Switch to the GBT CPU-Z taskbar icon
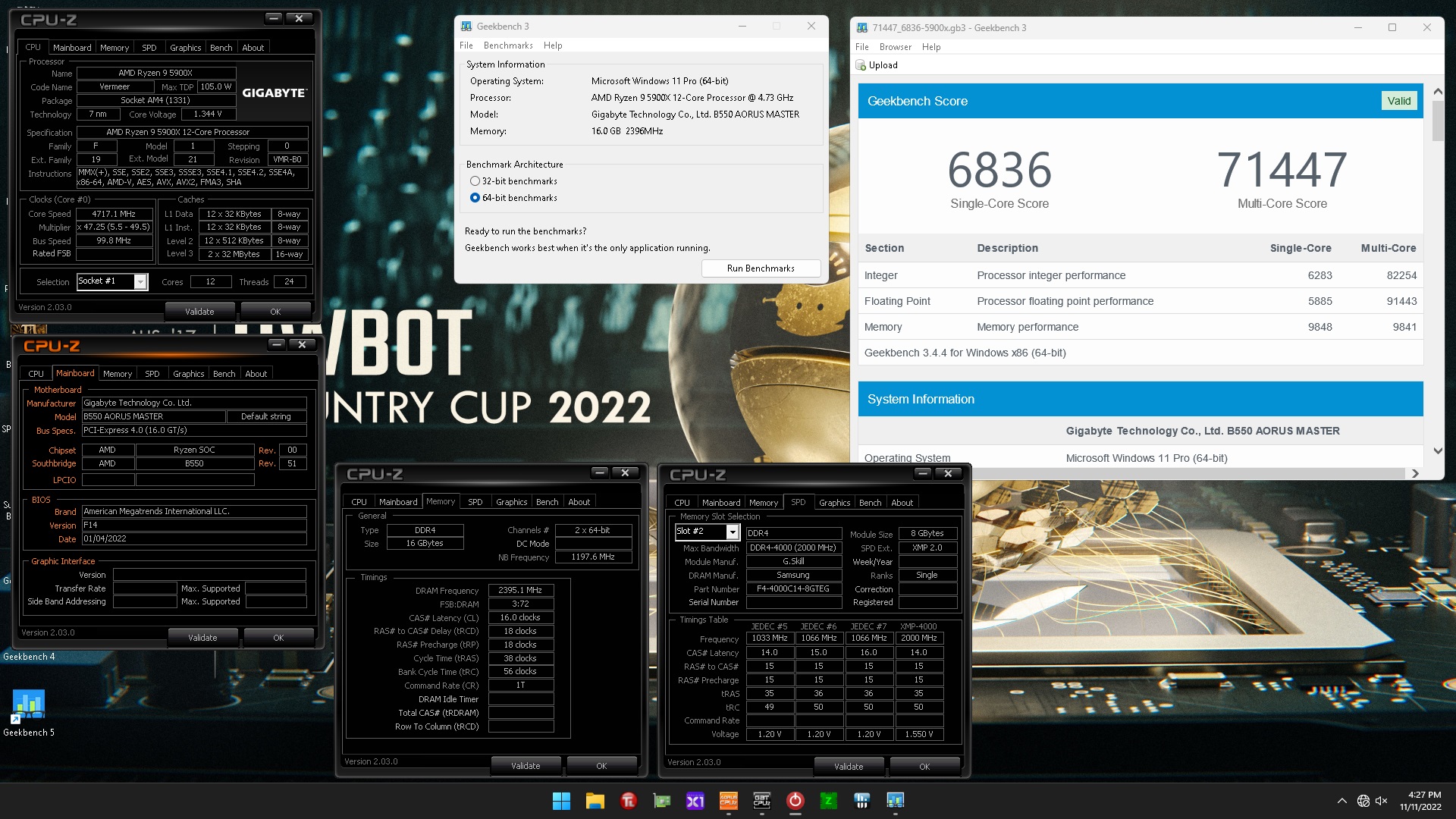Screen dimensions: 1456x819 tap(762, 801)
